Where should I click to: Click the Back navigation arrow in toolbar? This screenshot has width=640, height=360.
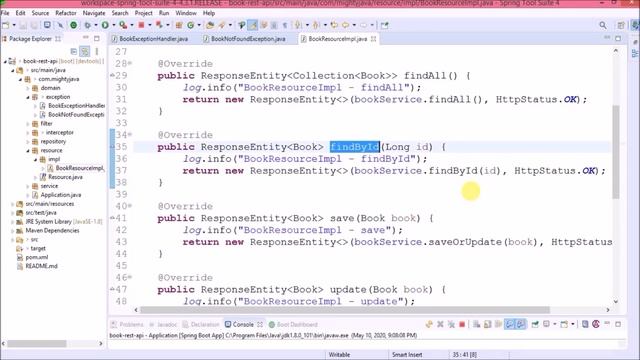tap(345, 25)
